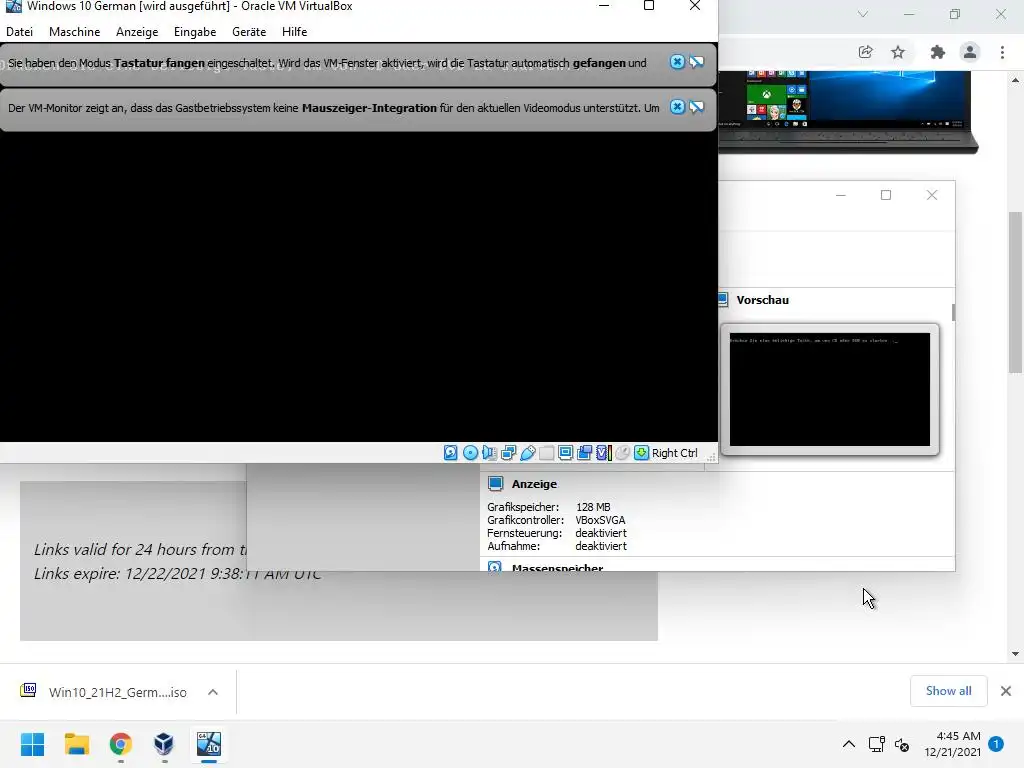Open Chrome's three-dot menu
Screen dimensions: 1024x768
tap(1002, 52)
